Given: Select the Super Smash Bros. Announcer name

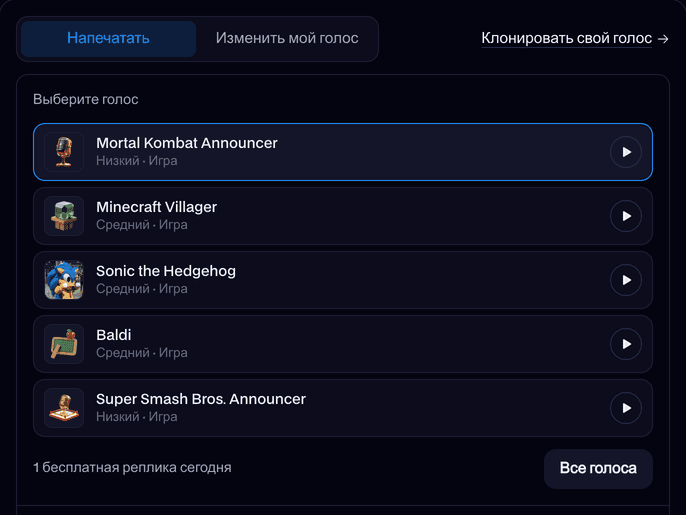Looking at the screenshot, I should click(201, 399).
